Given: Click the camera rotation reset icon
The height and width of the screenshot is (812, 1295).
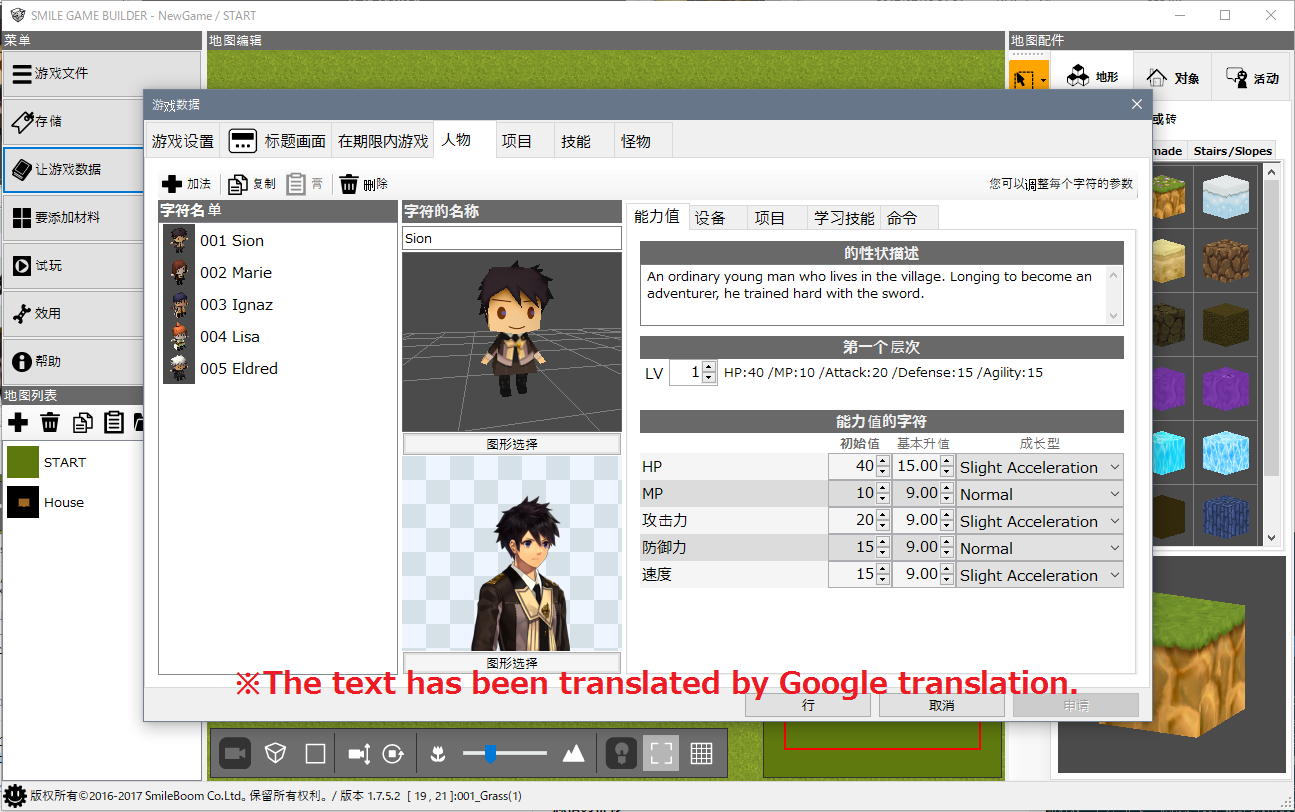Looking at the screenshot, I should [394, 753].
